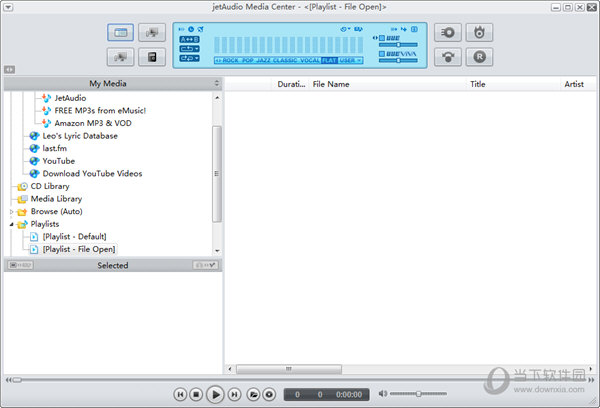Open the JetAudio link in the tree

(70, 98)
